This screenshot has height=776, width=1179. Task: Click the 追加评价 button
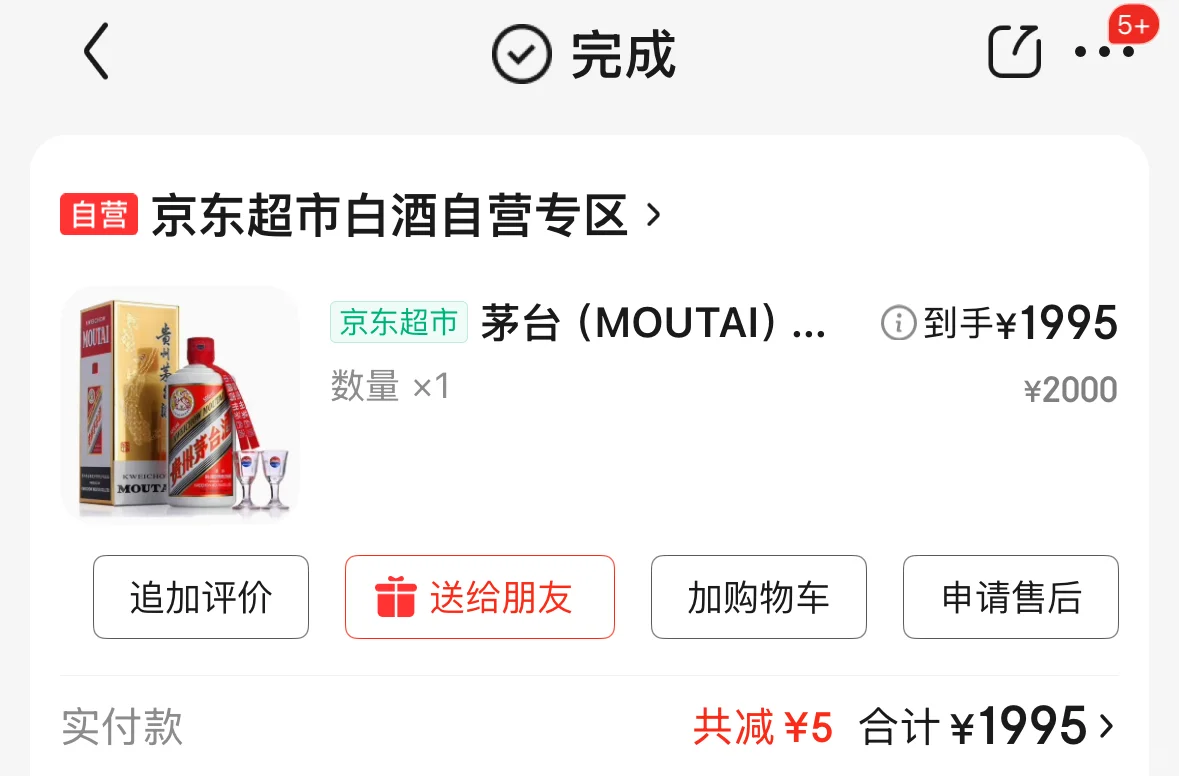tap(201, 597)
